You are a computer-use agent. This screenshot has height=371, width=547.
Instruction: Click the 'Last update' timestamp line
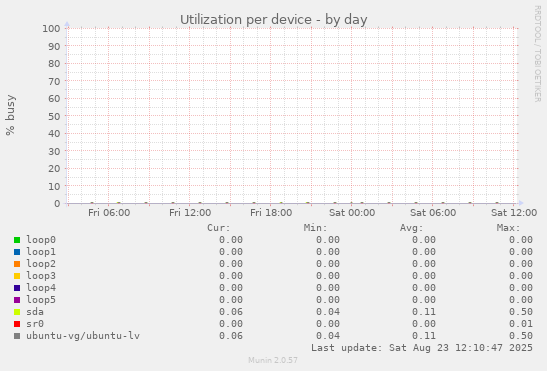(x=422, y=348)
